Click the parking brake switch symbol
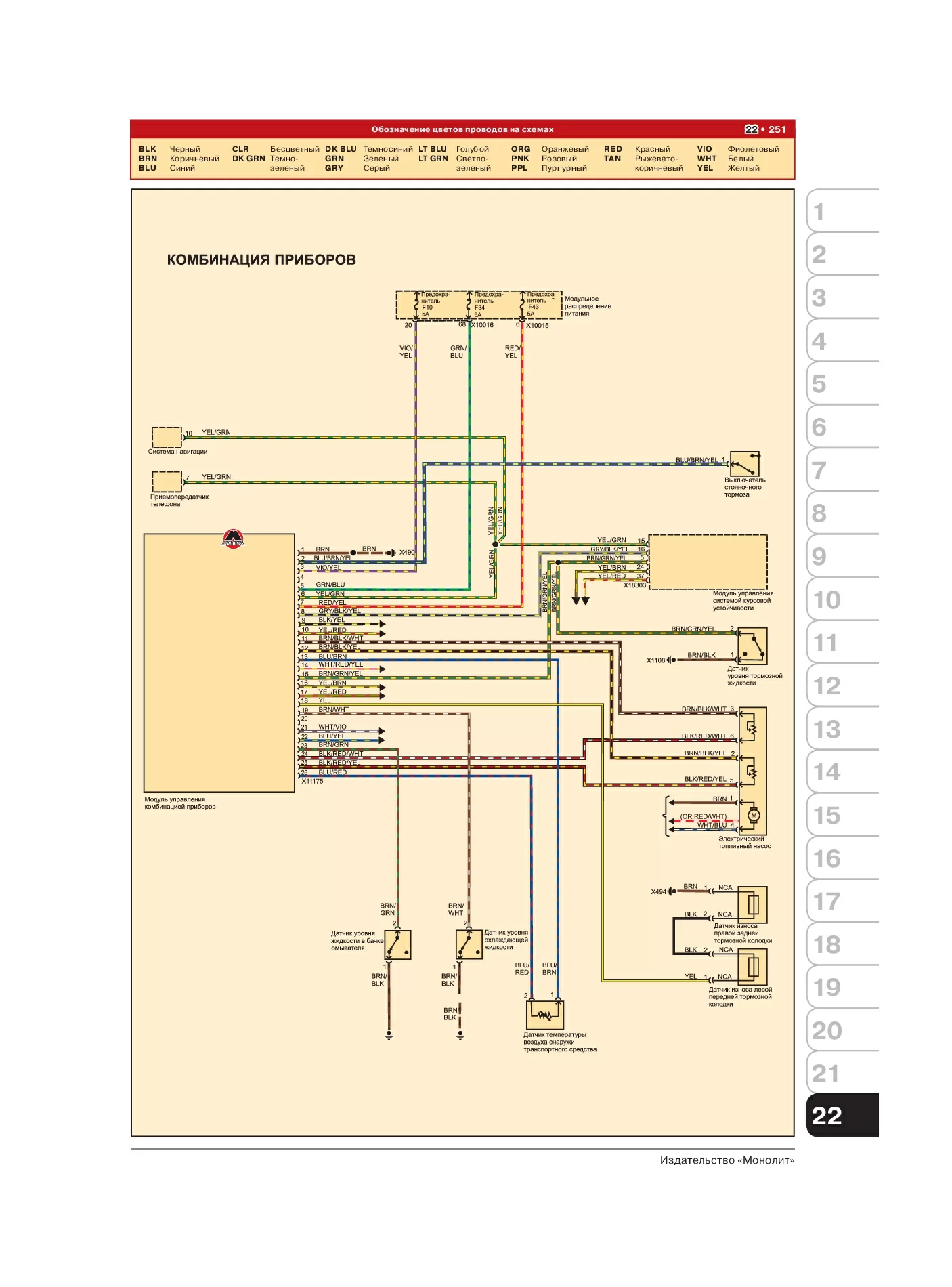The height and width of the screenshot is (1287, 952). [x=744, y=465]
